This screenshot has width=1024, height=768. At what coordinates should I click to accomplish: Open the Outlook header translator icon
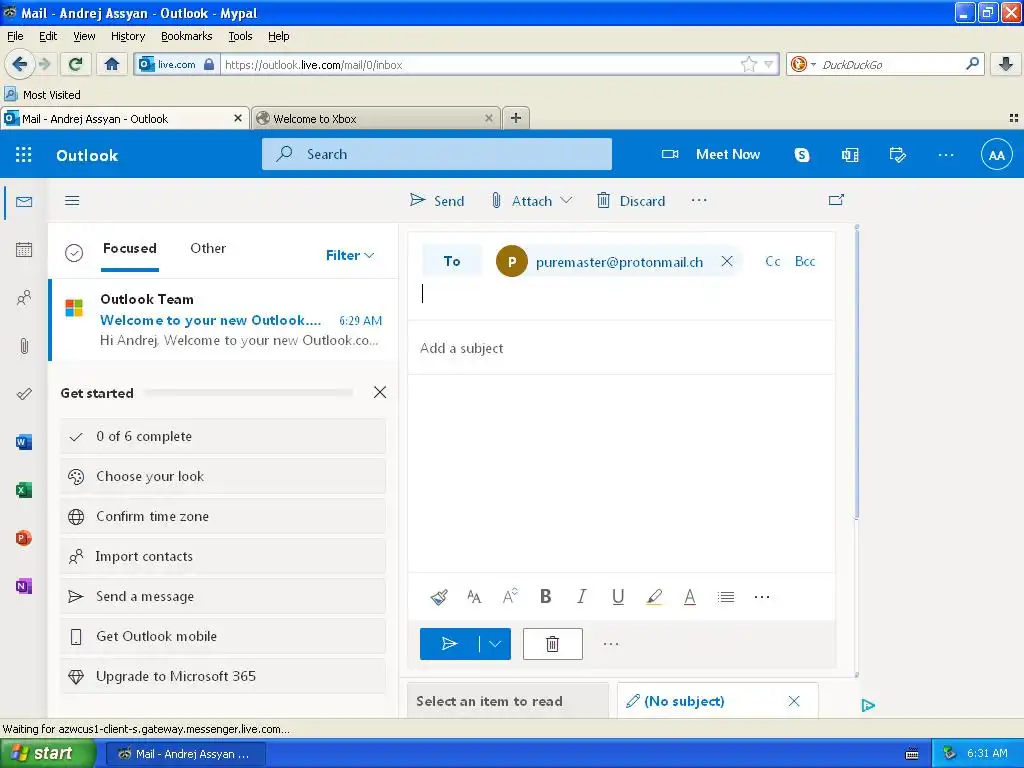(850, 155)
